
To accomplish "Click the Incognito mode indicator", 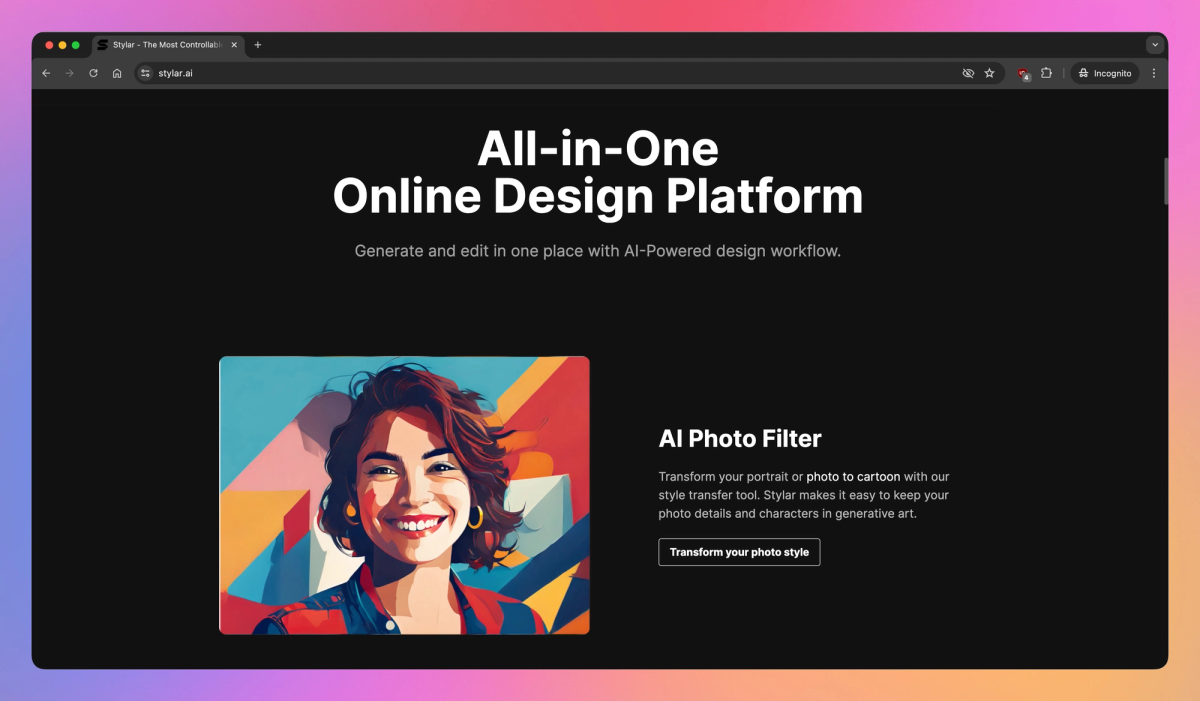I will pyautogui.click(x=1104, y=72).
